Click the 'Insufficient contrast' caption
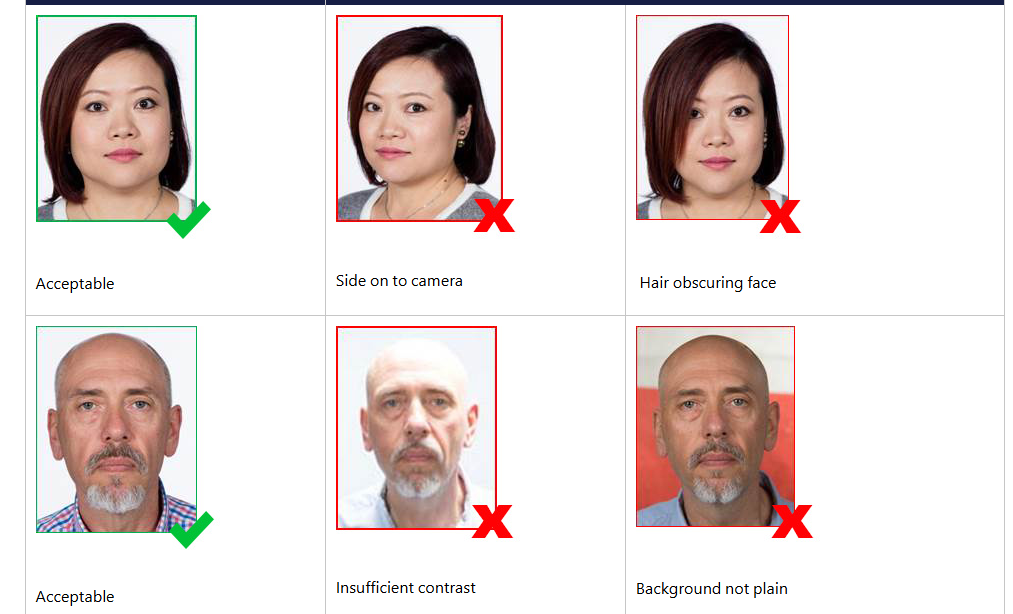The height and width of the screenshot is (614, 1013). [x=406, y=588]
